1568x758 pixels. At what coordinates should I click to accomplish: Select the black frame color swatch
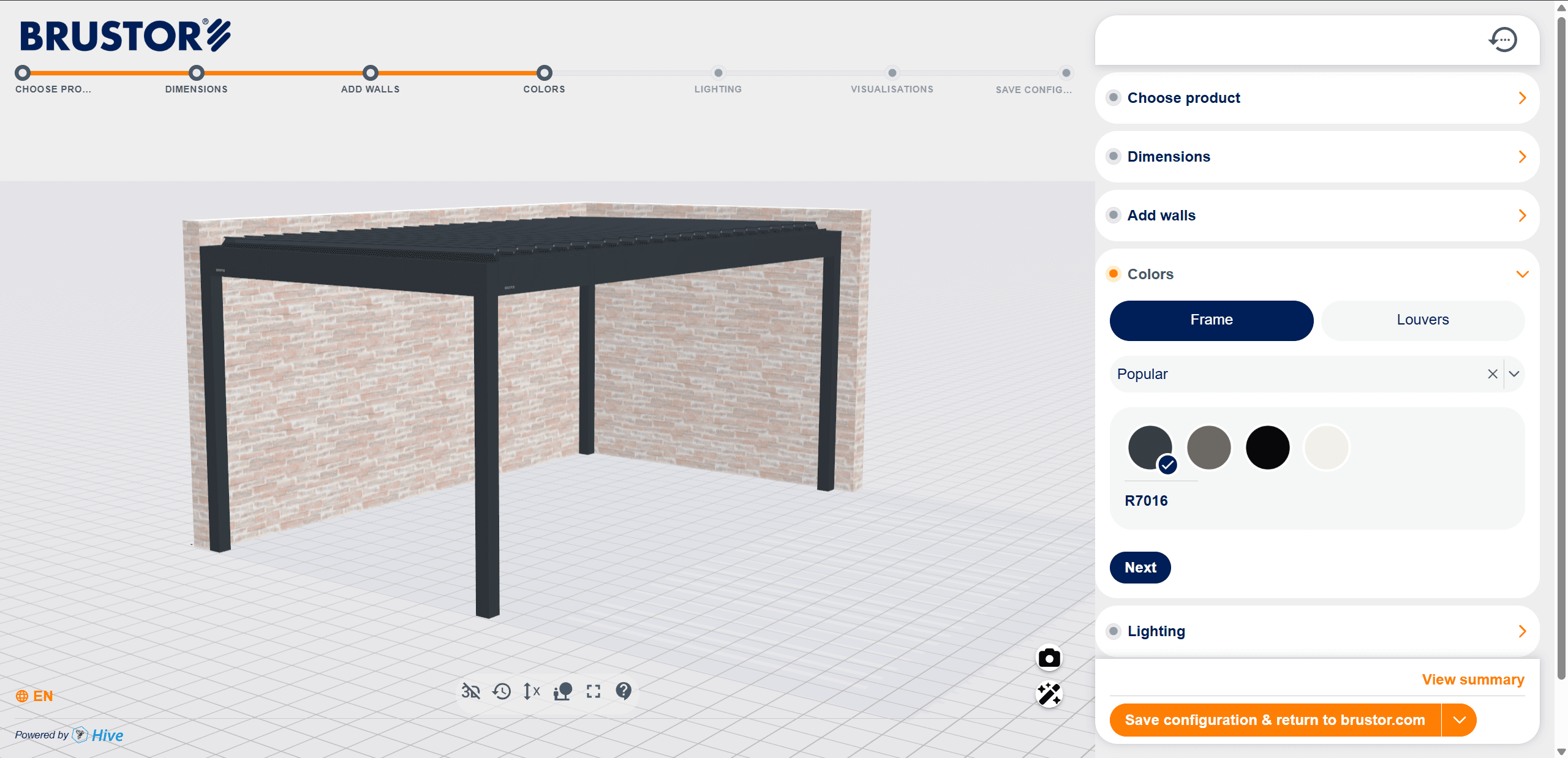click(1267, 448)
